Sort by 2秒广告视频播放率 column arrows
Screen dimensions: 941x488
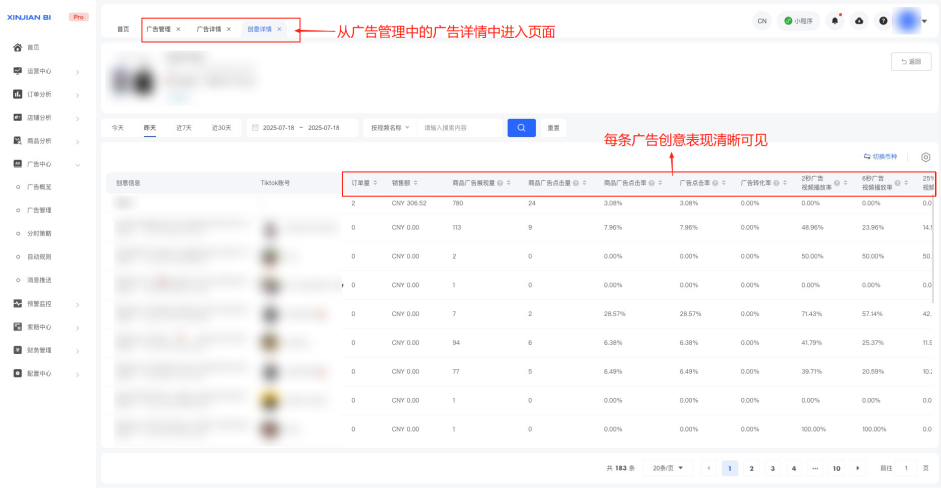pos(845,183)
